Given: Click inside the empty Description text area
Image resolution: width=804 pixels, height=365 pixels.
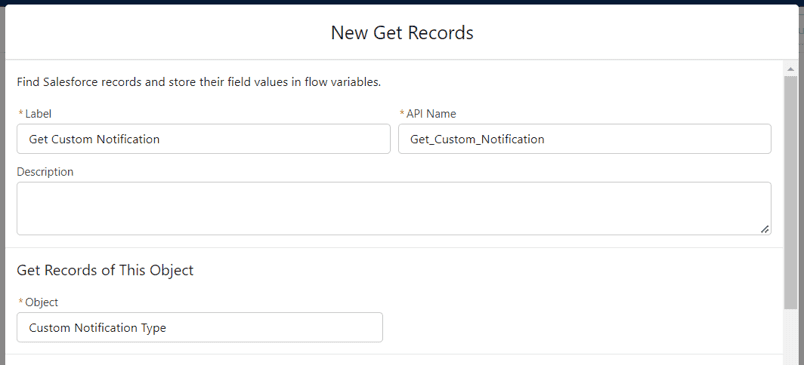Looking at the screenshot, I should point(394,209).
